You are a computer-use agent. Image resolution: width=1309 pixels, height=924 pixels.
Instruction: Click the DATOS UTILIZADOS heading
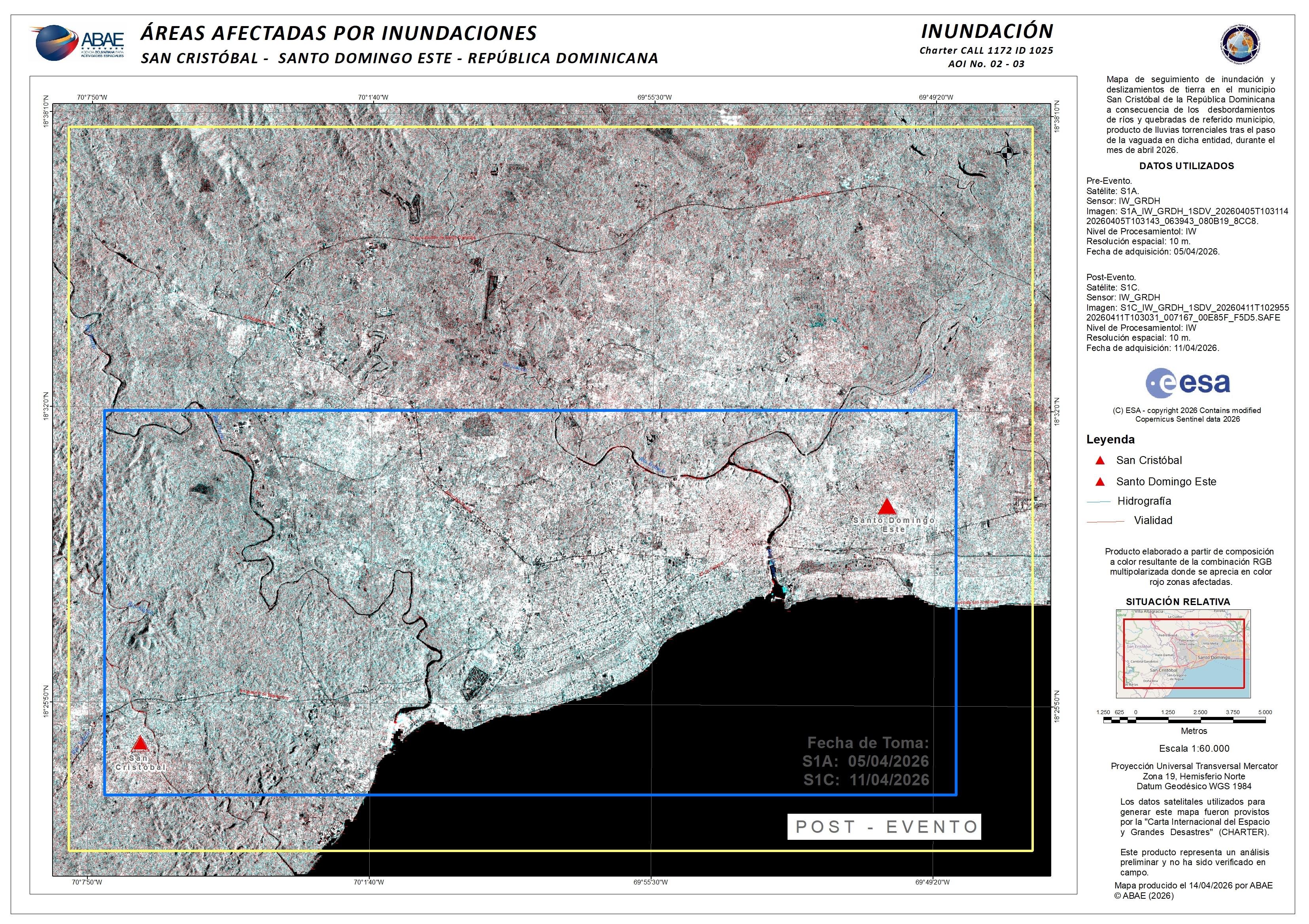pos(1186,166)
